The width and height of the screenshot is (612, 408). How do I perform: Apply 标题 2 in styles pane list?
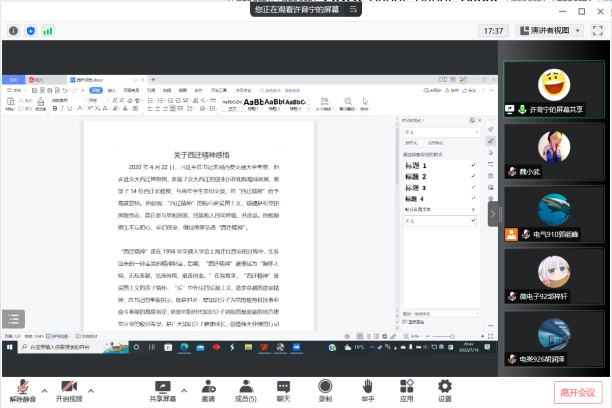pos(440,176)
